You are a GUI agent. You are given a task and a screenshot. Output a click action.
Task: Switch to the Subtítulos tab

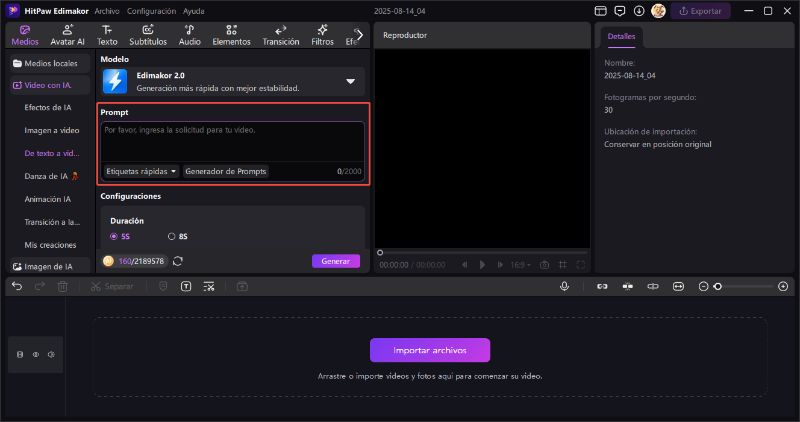(x=148, y=36)
